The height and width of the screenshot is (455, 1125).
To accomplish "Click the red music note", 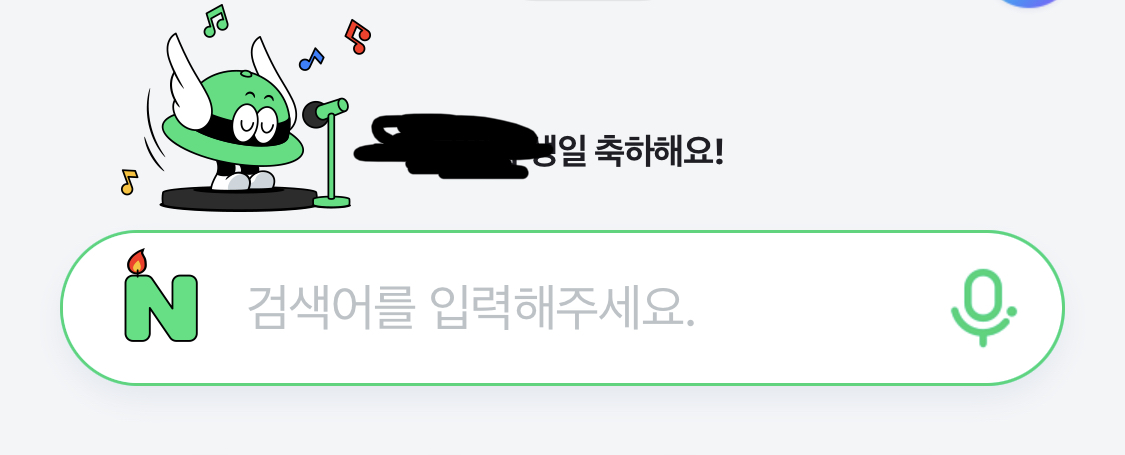I will [x=357, y=37].
